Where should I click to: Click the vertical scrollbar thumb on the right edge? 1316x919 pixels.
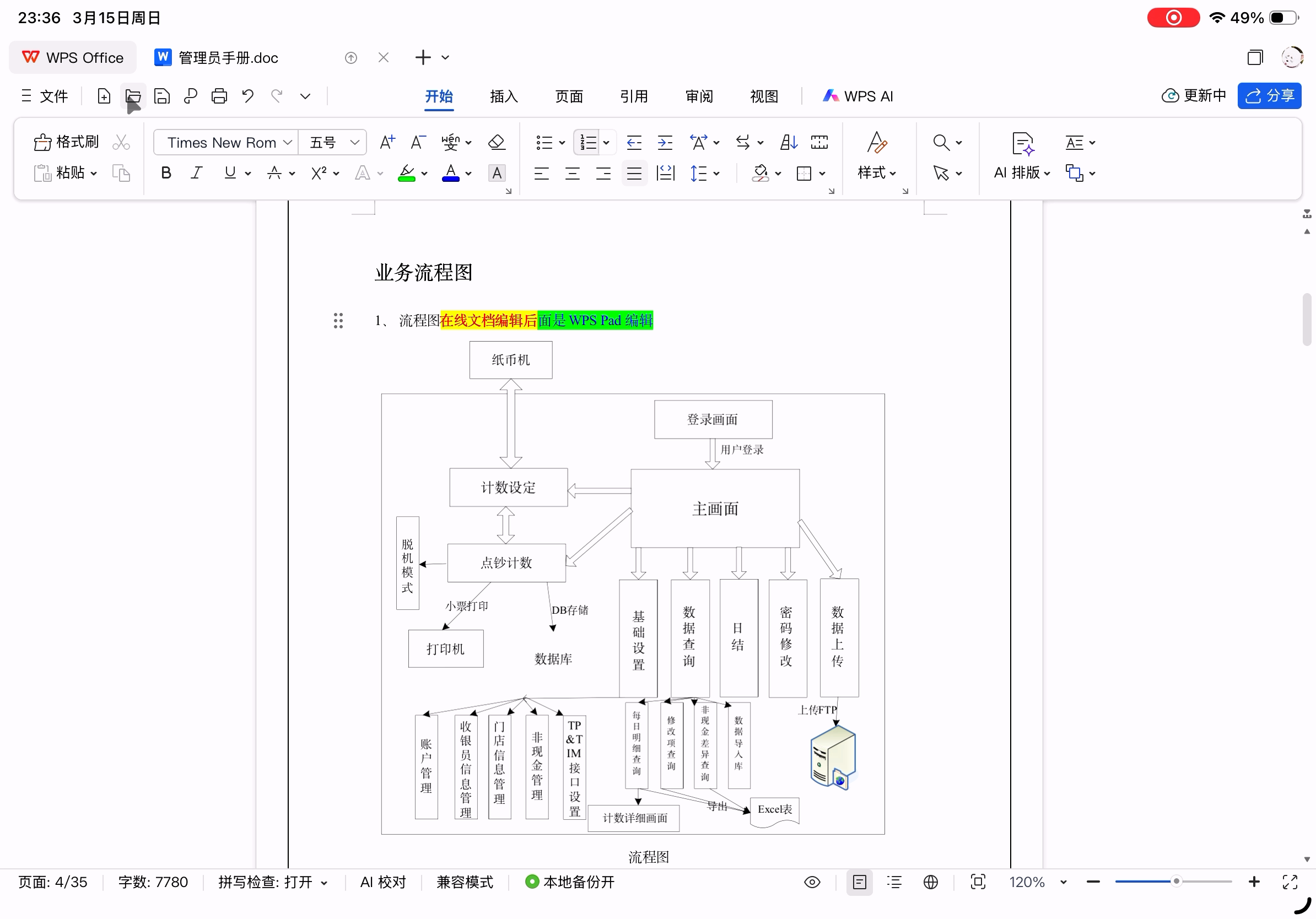point(1307,318)
